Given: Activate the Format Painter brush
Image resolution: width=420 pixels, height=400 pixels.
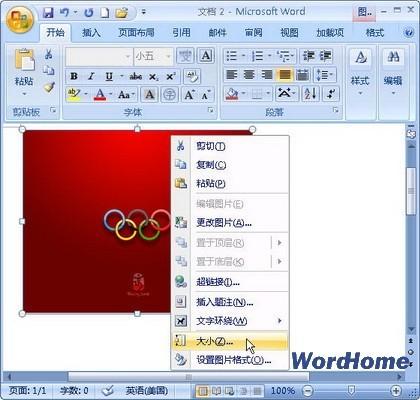Looking at the screenshot, I should point(49,87).
